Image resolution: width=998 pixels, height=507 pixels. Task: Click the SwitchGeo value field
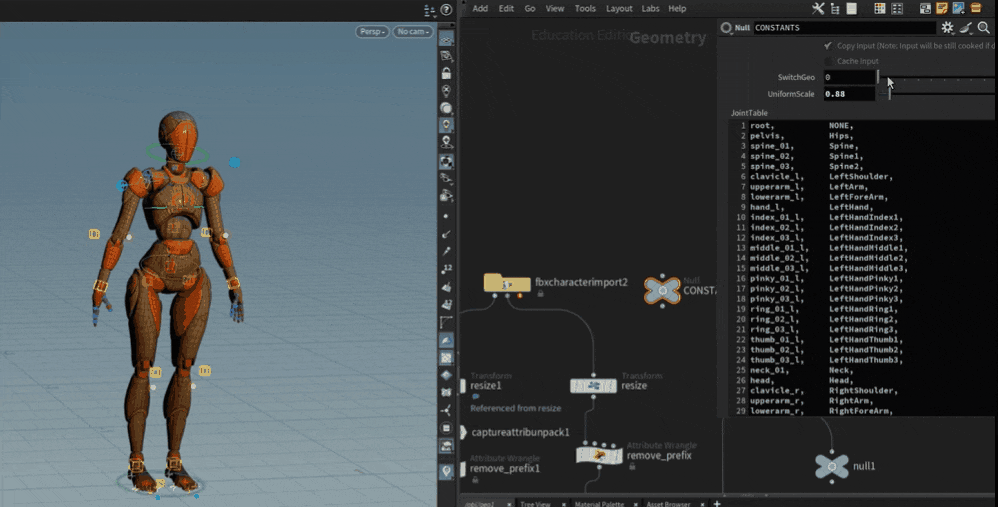point(849,77)
